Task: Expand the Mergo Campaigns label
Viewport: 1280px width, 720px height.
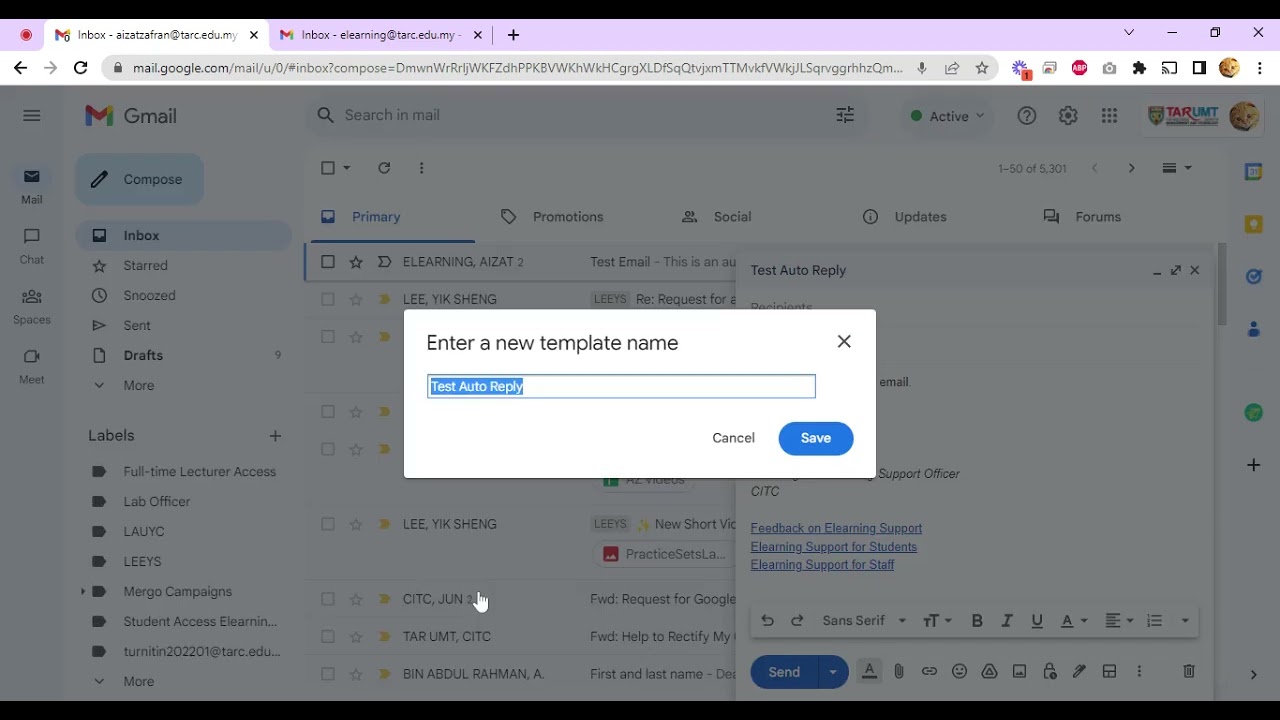Action: pyautogui.click(x=83, y=592)
